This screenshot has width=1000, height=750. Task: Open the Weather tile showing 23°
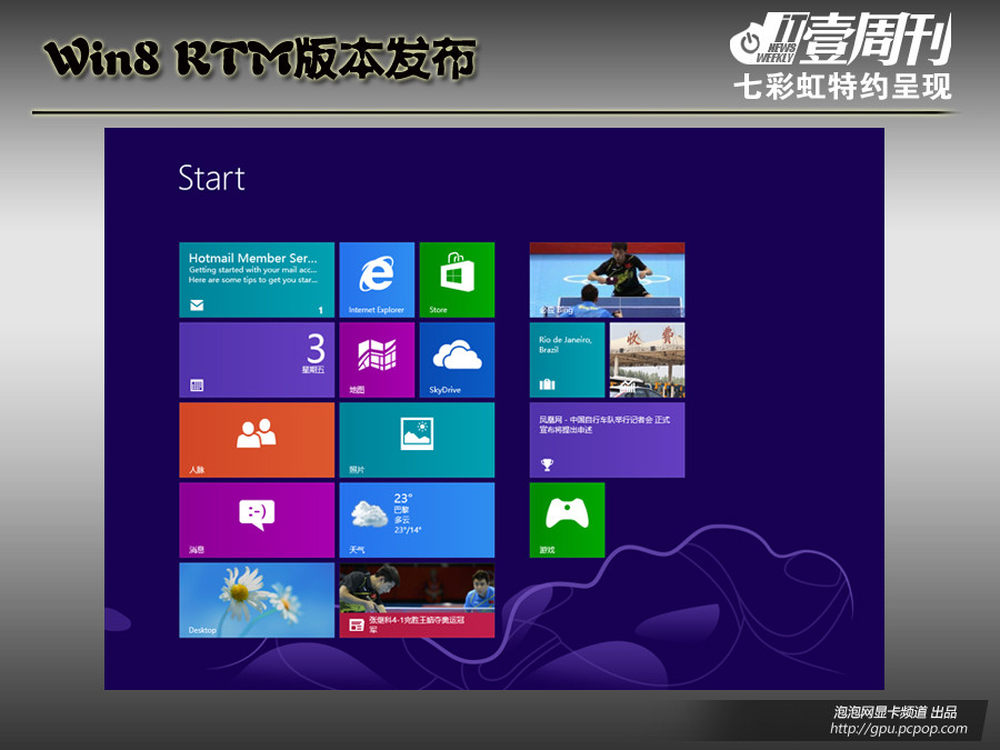pyautogui.click(x=417, y=519)
